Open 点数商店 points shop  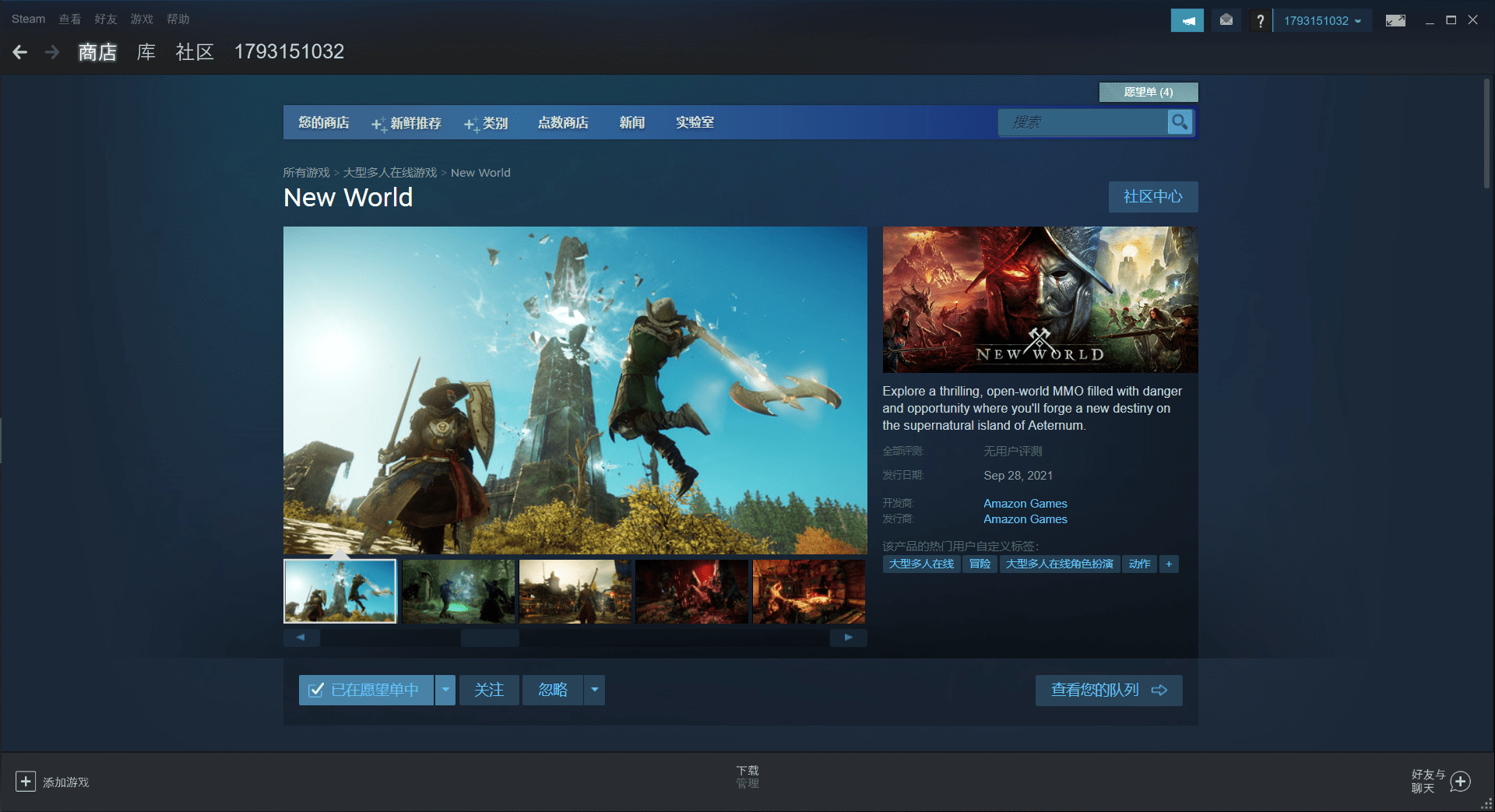(x=563, y=122)
